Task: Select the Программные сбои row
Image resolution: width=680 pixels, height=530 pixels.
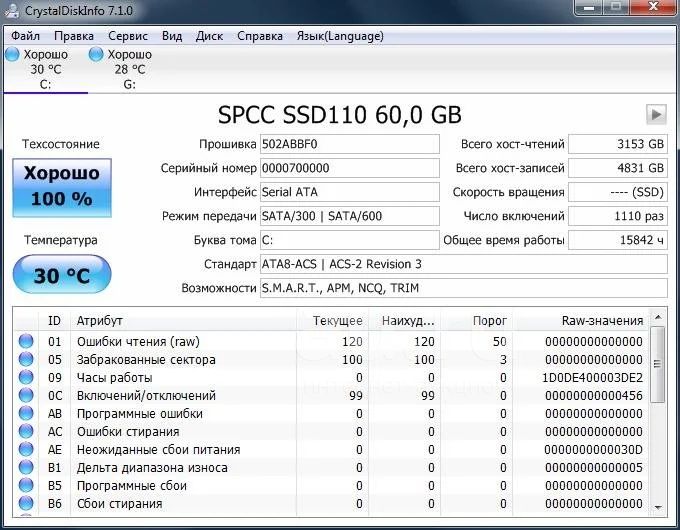Action: pos(332,485)
